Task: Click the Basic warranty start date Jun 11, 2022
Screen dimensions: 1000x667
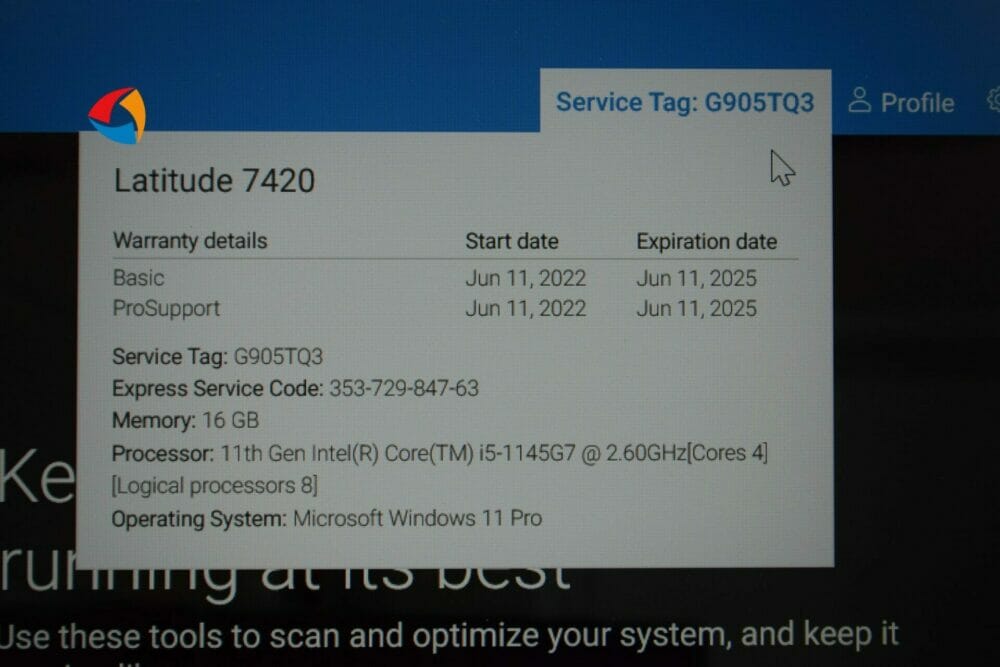Action: point(526,279)
